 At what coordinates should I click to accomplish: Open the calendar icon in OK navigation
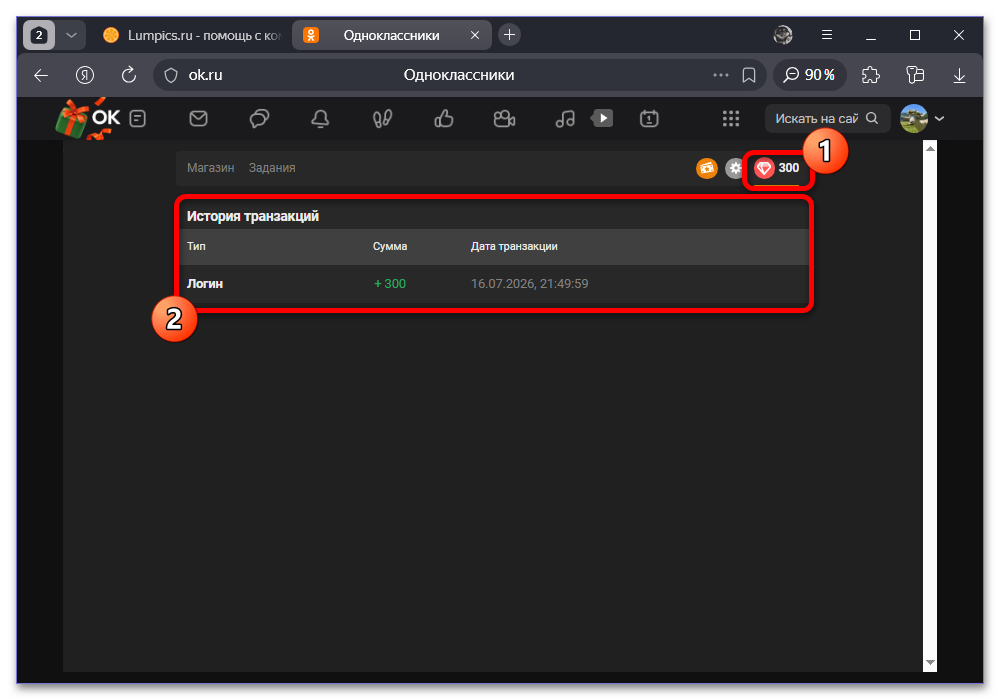(x=649, y=119)
